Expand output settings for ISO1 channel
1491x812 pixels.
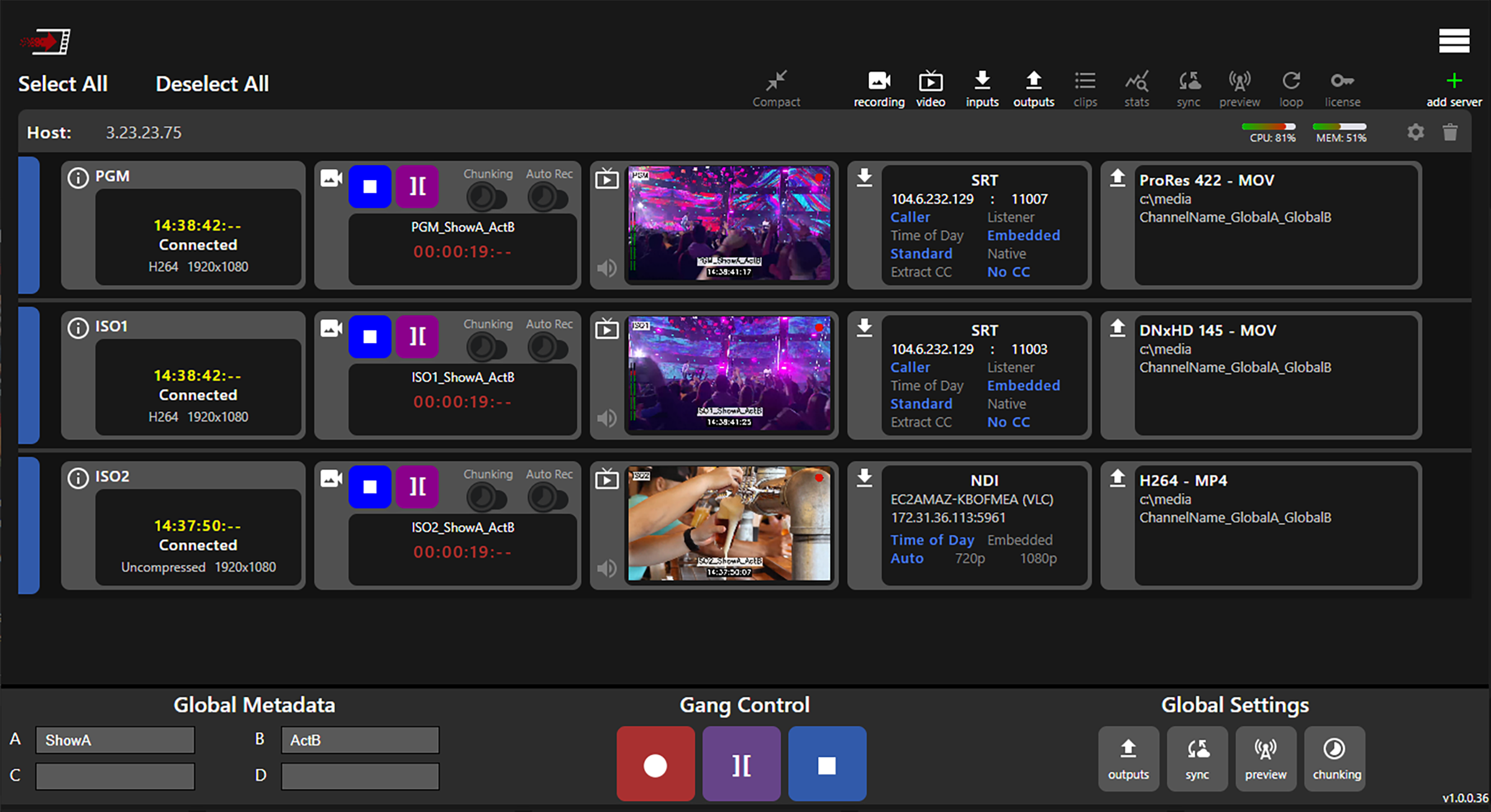(1117, 329)
